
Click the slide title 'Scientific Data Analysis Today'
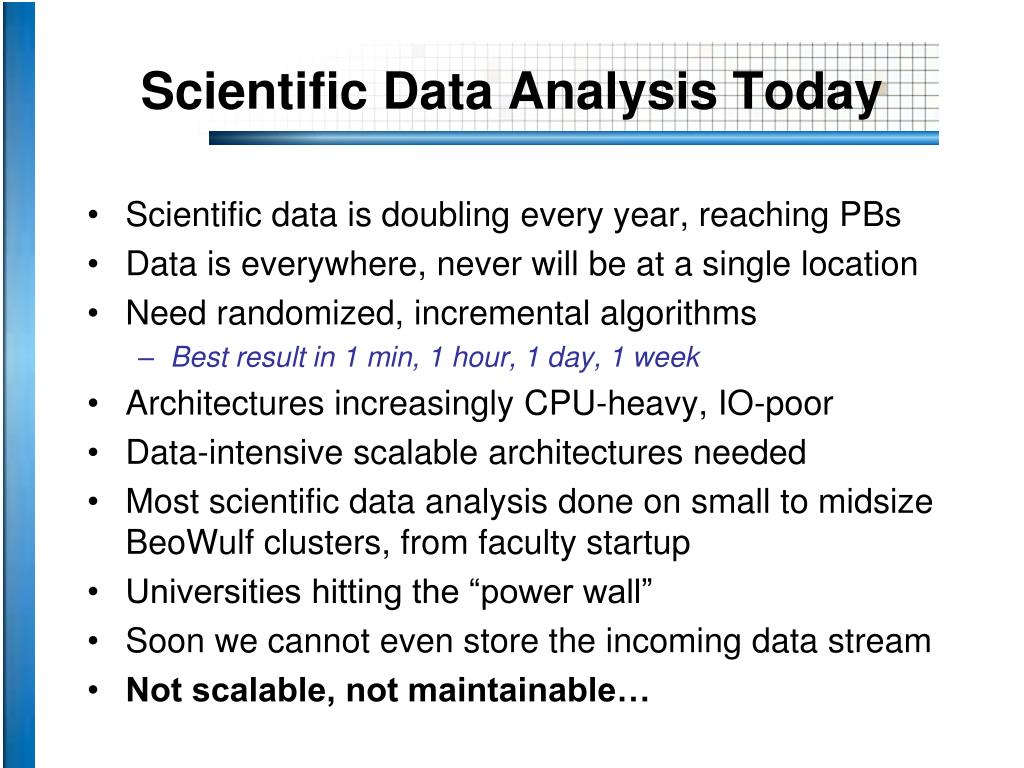(x=511, y=93)
